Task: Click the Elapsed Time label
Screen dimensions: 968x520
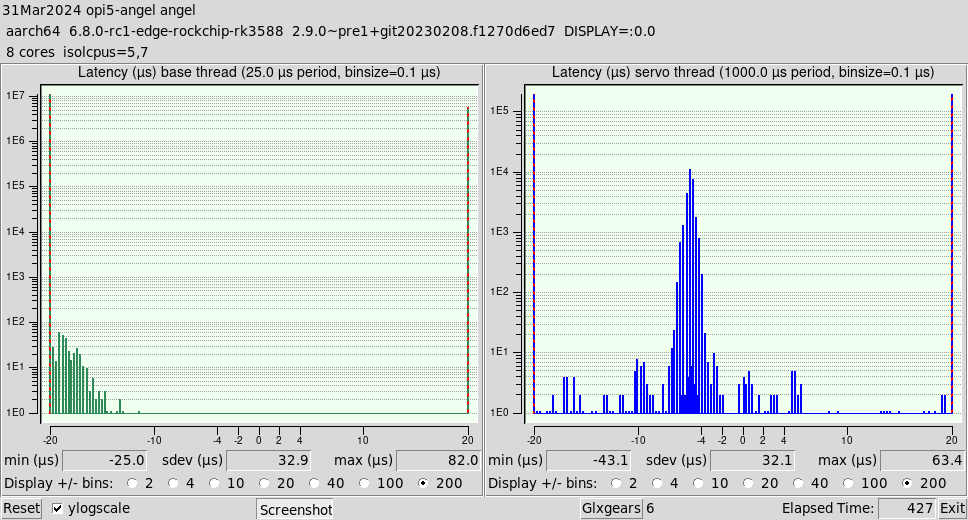Action: (x=828, y=508)
